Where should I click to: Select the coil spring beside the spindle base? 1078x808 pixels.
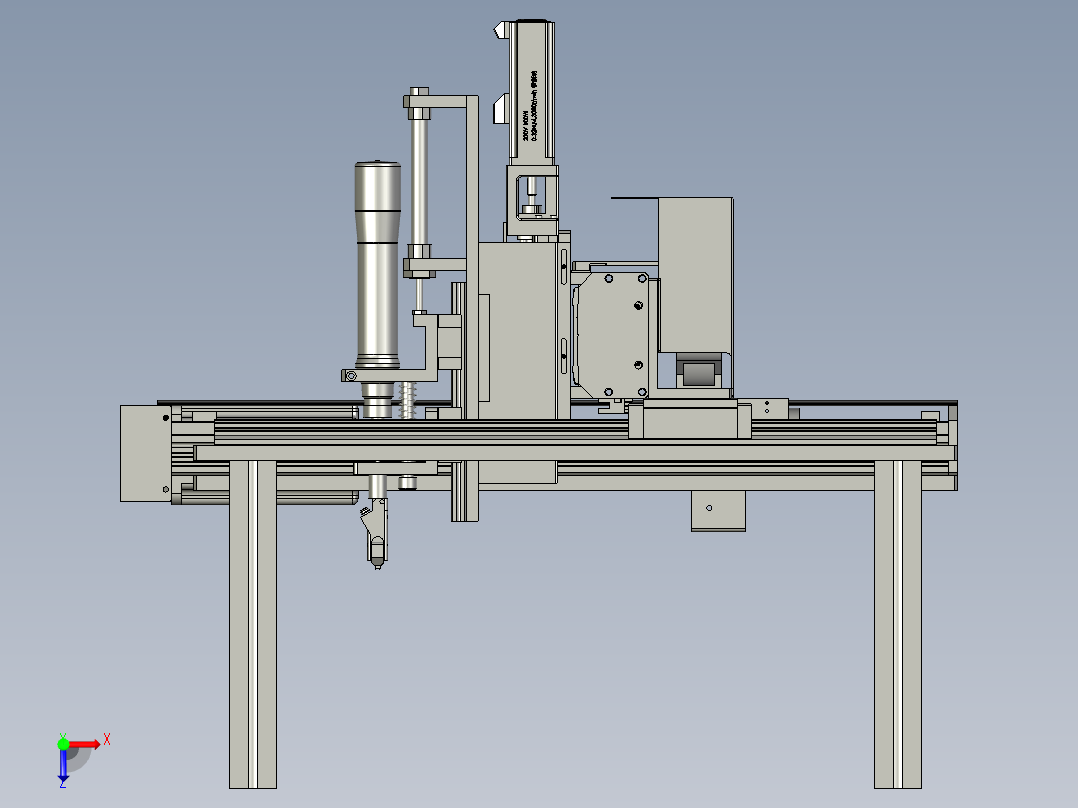(x=408, y=400)
